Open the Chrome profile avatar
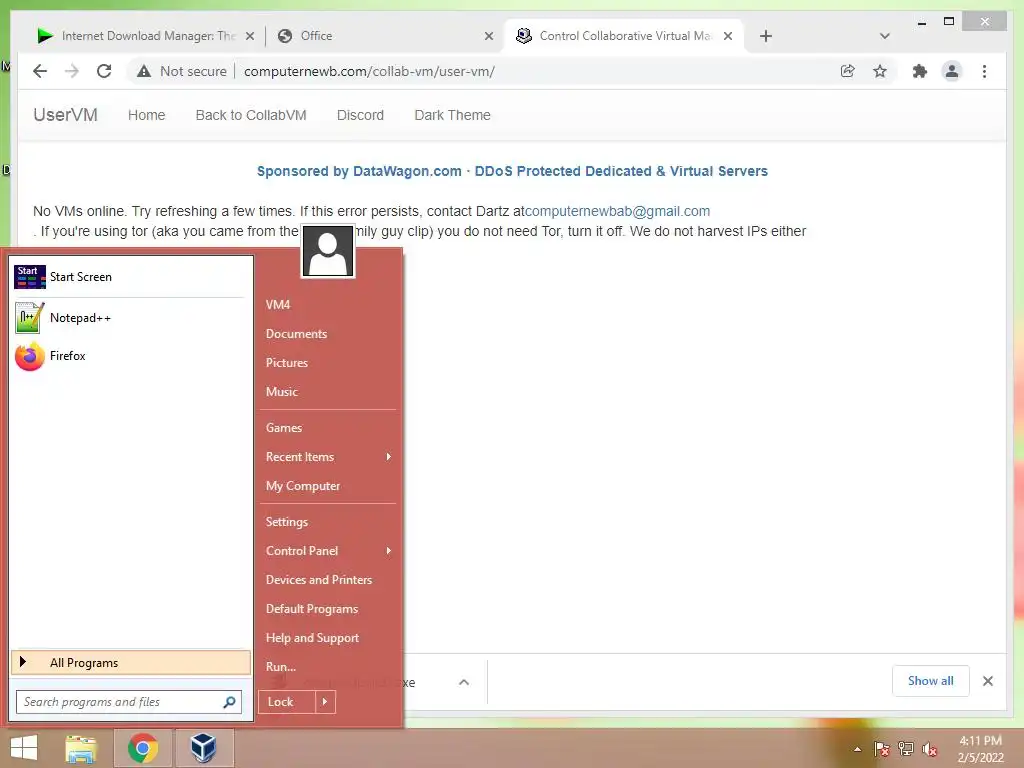 click(952, 71)
